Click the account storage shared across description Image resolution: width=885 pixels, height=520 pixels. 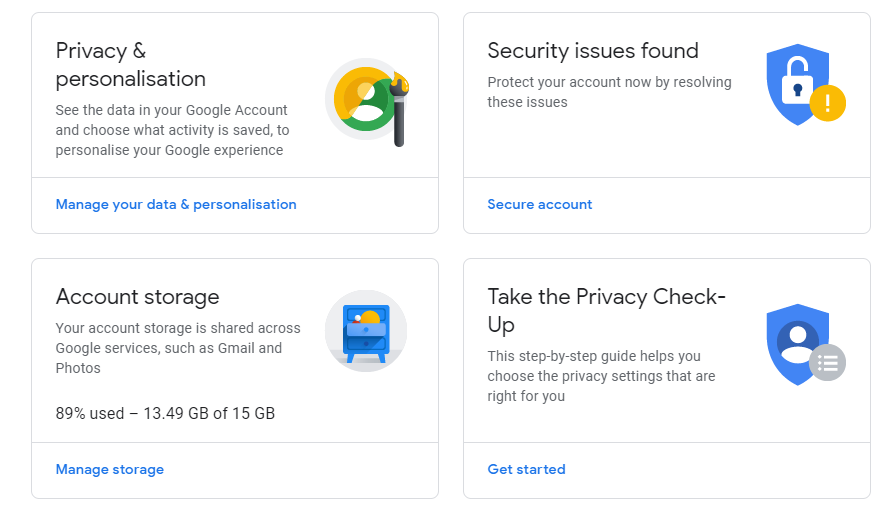point(178,348)
